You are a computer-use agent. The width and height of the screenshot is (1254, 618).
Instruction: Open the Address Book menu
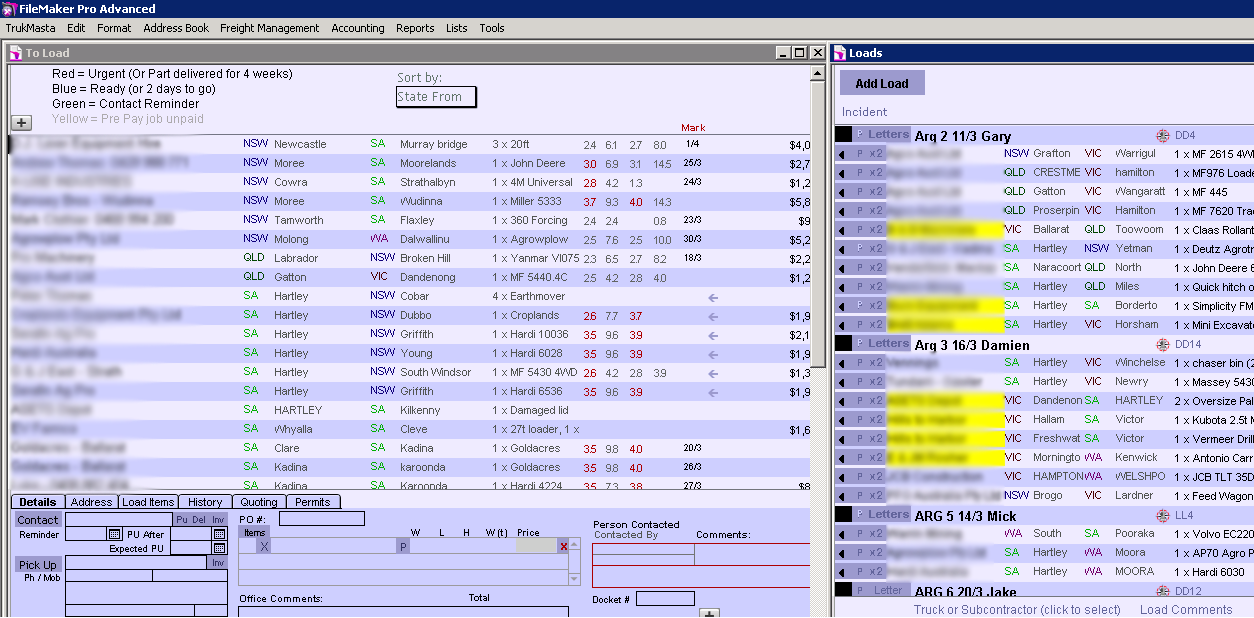[176, 28]
